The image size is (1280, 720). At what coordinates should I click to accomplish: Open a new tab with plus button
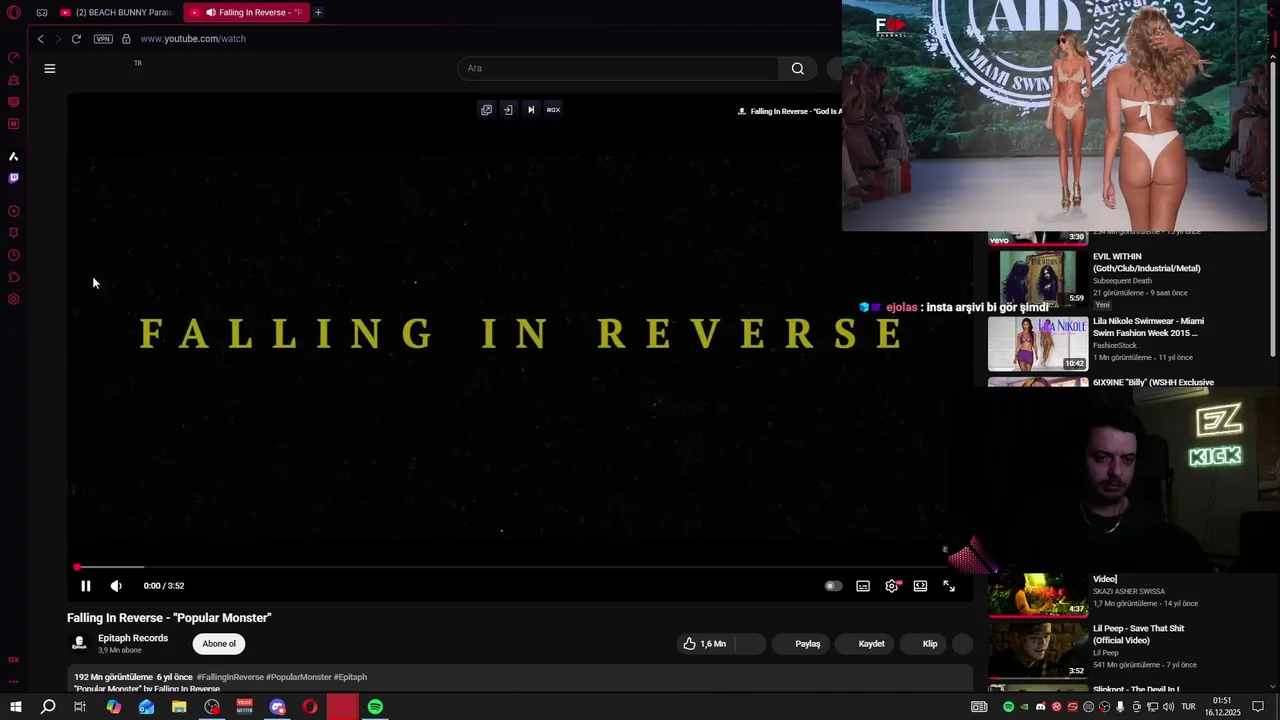318,12
